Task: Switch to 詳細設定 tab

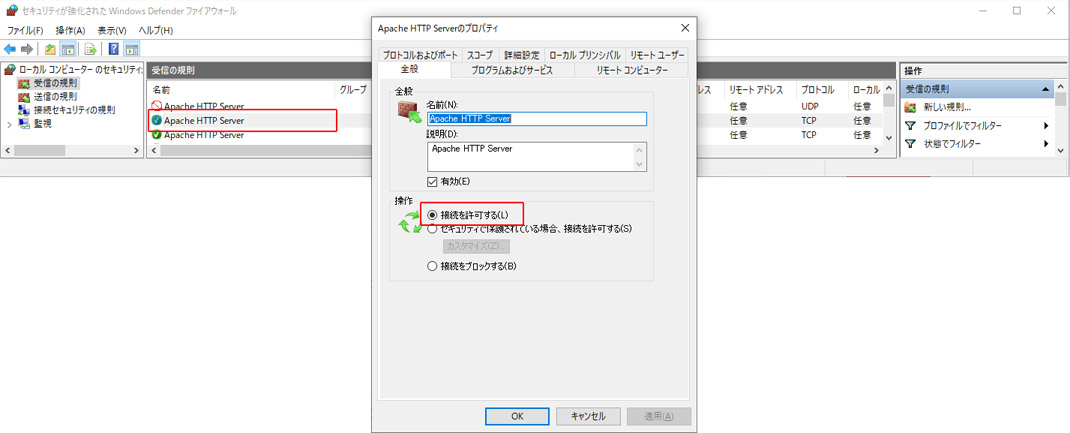Action: tap(522, 55)
